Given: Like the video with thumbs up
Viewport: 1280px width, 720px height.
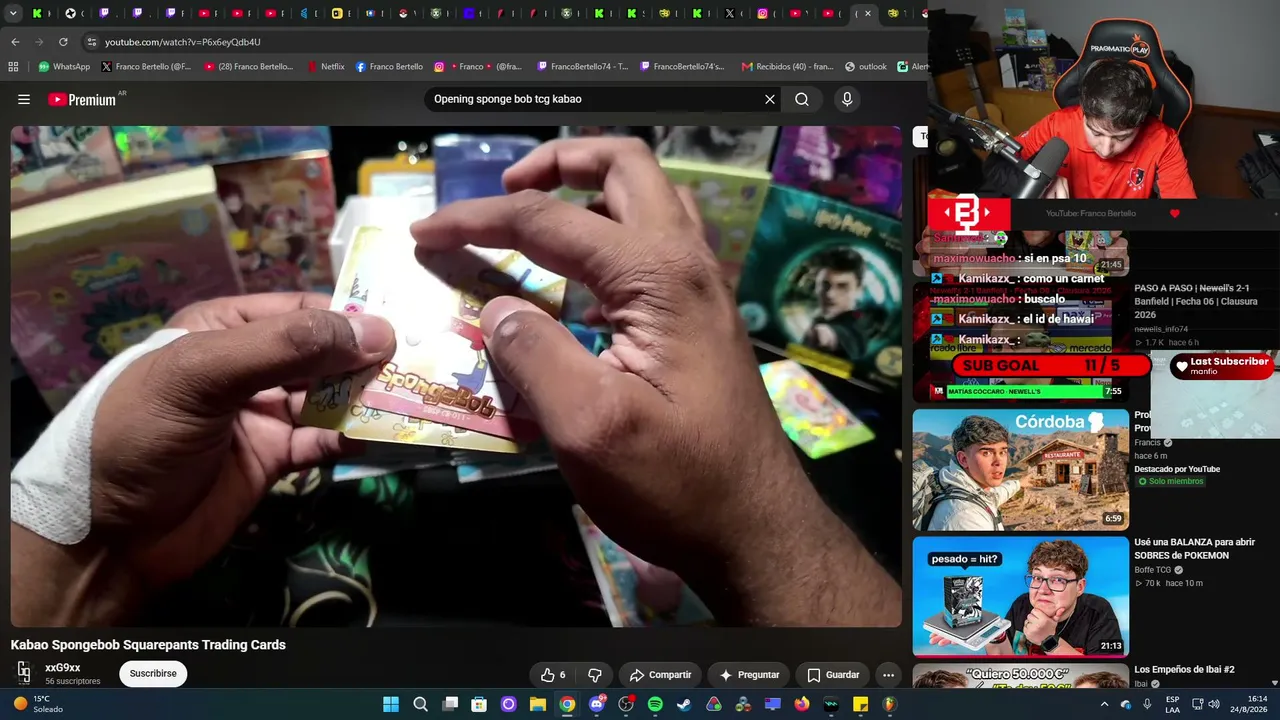Looking at the screenshot, I should pyautogui.click(x=553, y=675).
